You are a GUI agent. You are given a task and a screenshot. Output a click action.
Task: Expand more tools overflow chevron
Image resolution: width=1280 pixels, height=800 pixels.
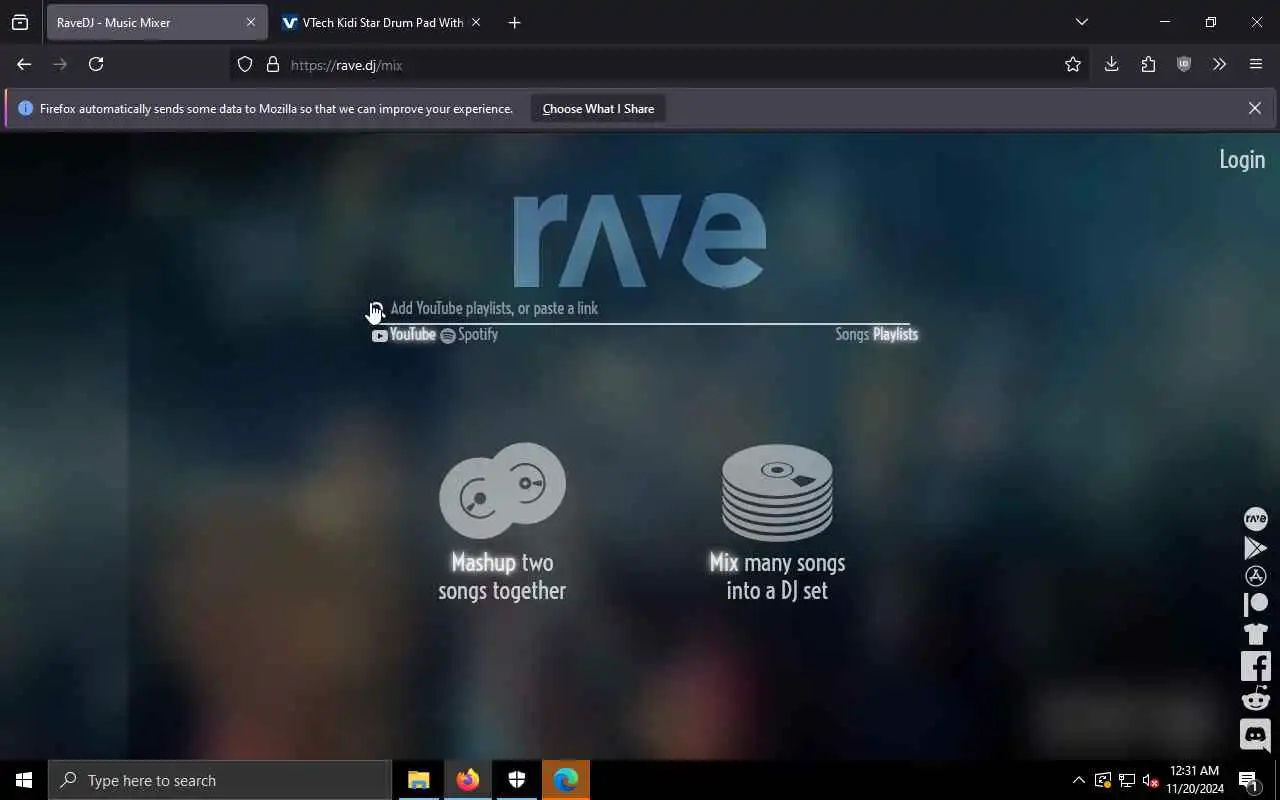1219,64
